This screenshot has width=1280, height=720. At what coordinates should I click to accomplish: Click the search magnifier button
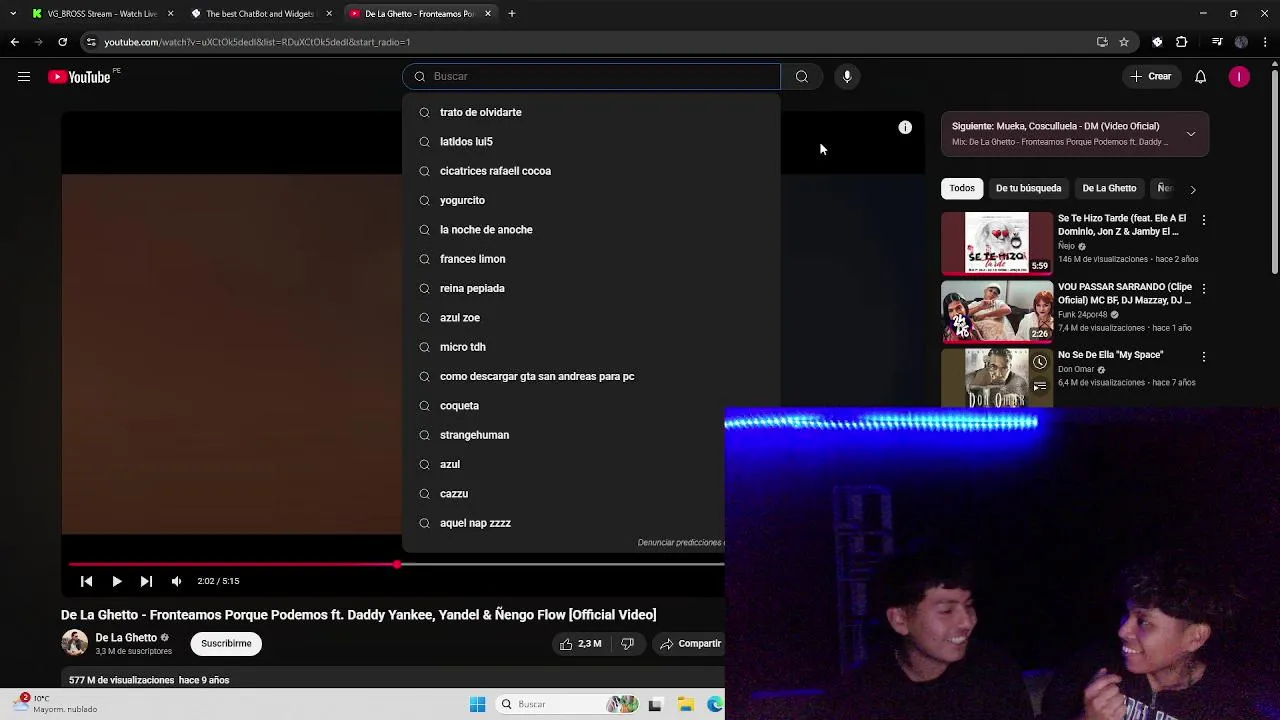[x=802, y=77]
